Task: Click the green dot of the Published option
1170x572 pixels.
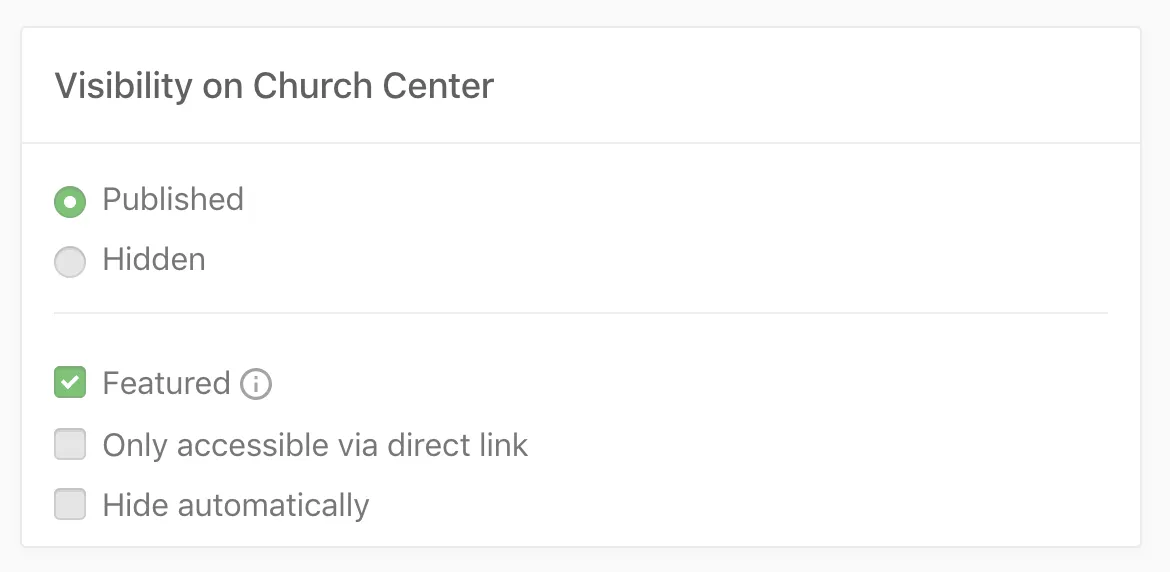Action: [x=70, y=202]
